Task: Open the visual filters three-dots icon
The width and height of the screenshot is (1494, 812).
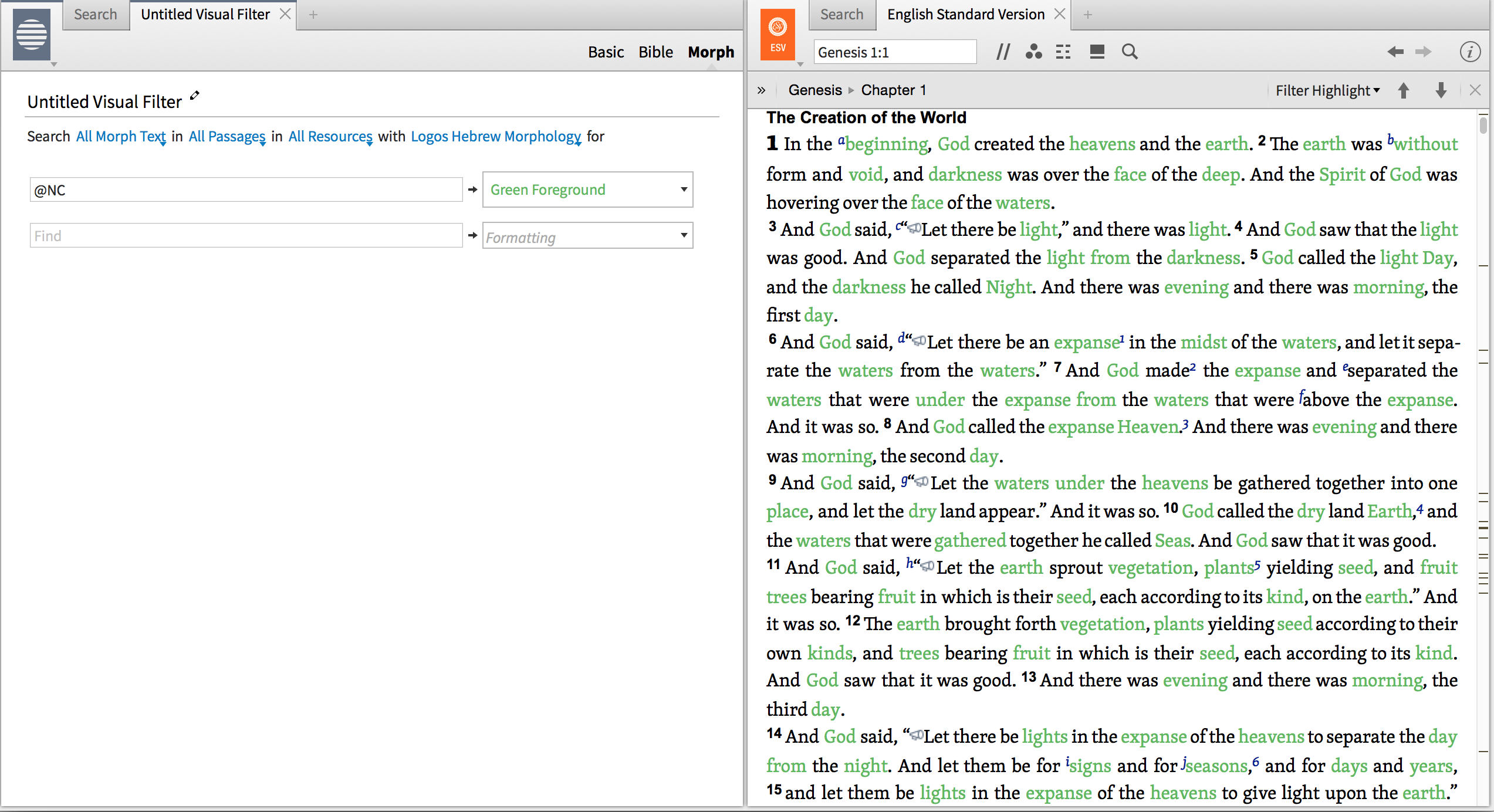Action: pos(1033,52)
